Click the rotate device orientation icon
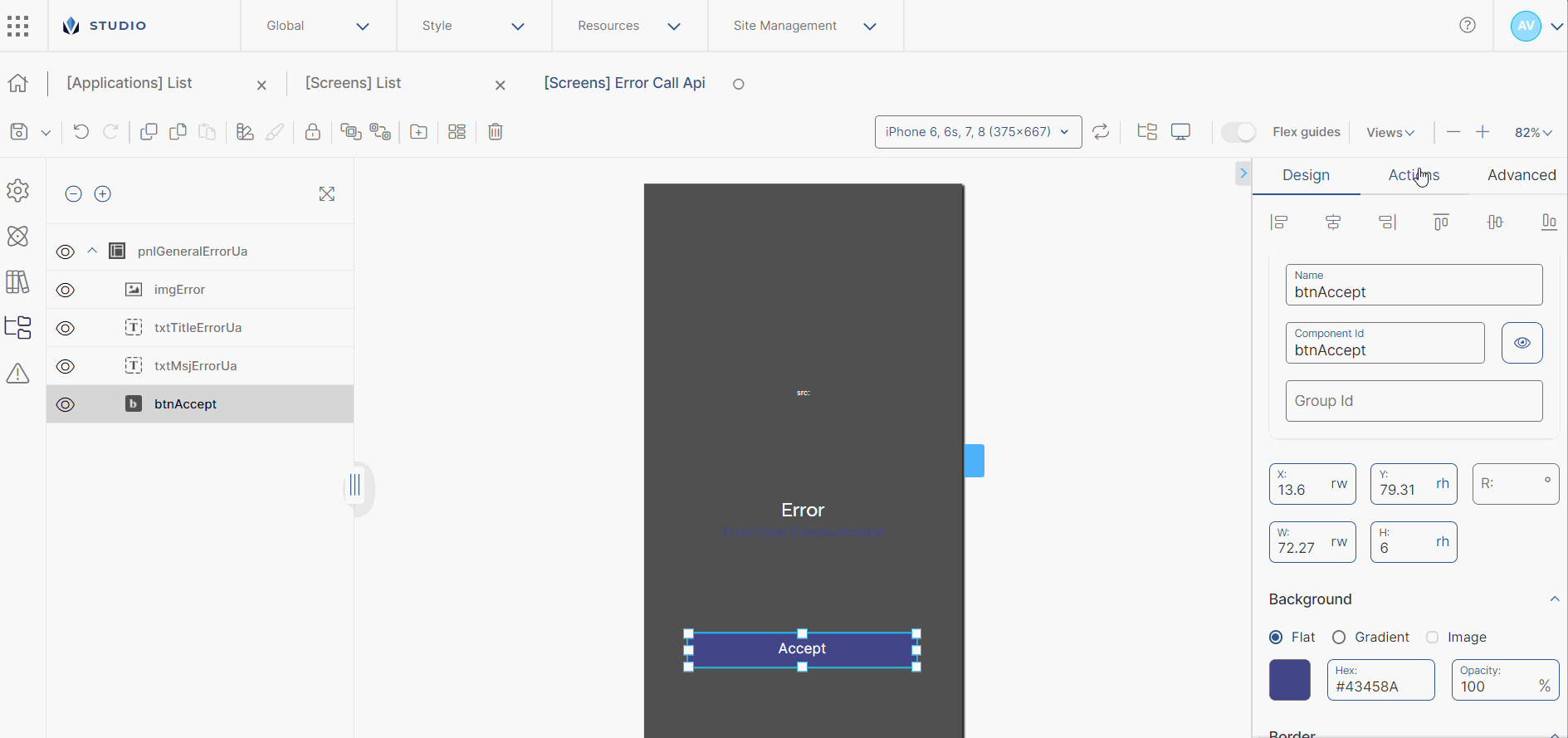 click(1101, 132)
